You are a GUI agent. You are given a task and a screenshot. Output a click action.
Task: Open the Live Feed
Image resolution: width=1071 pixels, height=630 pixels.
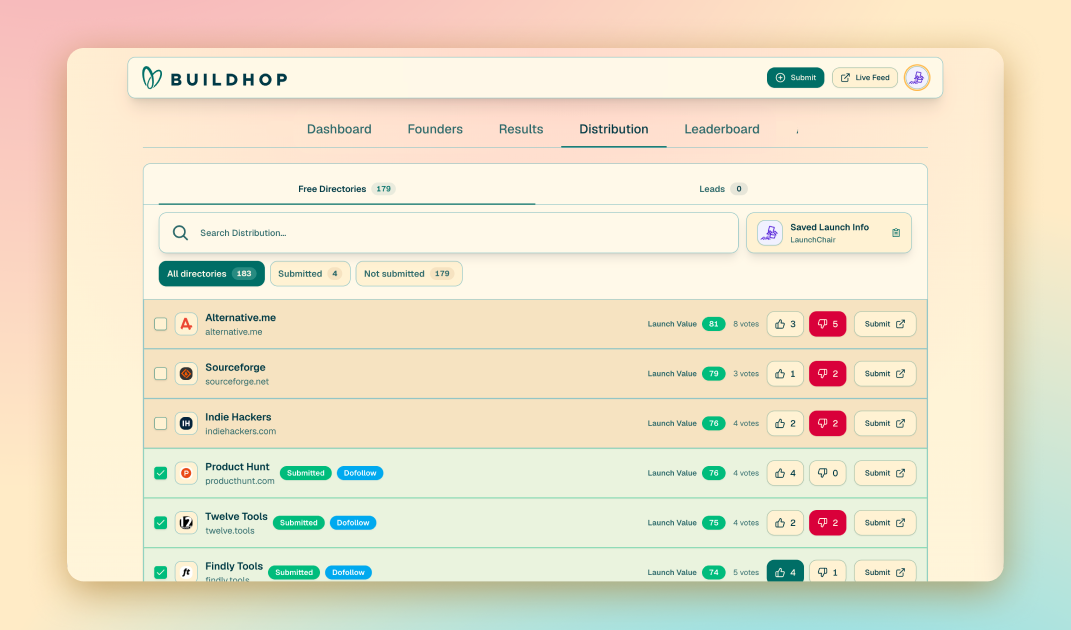click(865, 78)
